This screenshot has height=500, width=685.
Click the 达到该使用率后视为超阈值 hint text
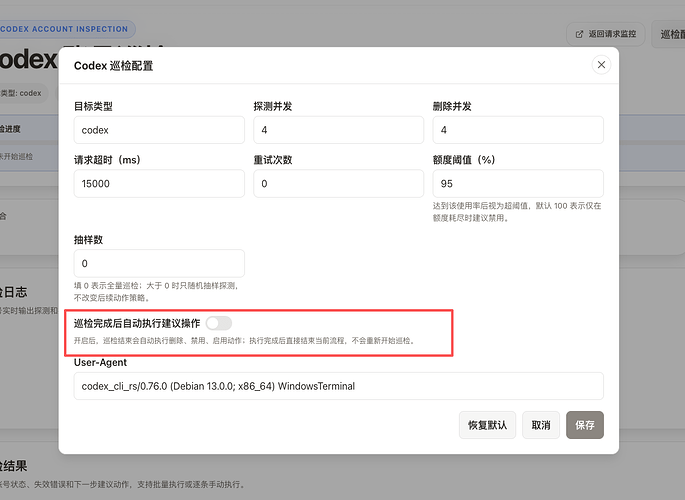[517, 212]
